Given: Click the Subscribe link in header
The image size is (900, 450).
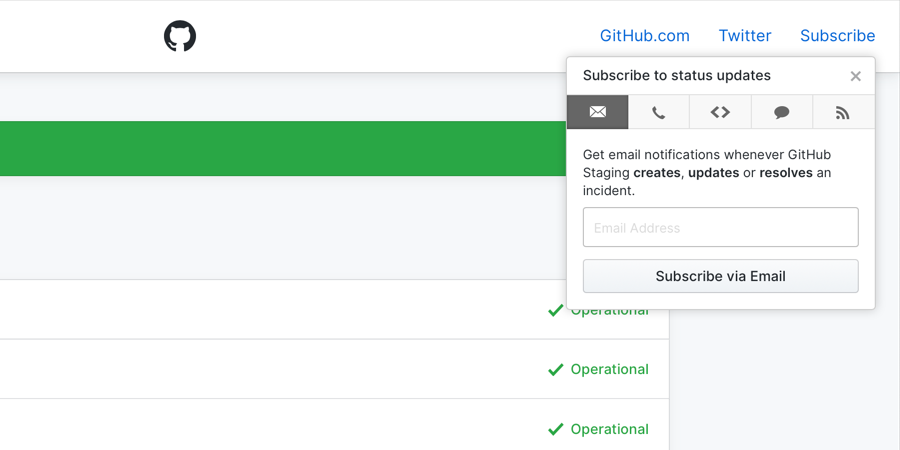Looking at the screenshot, I should (837, 36).
